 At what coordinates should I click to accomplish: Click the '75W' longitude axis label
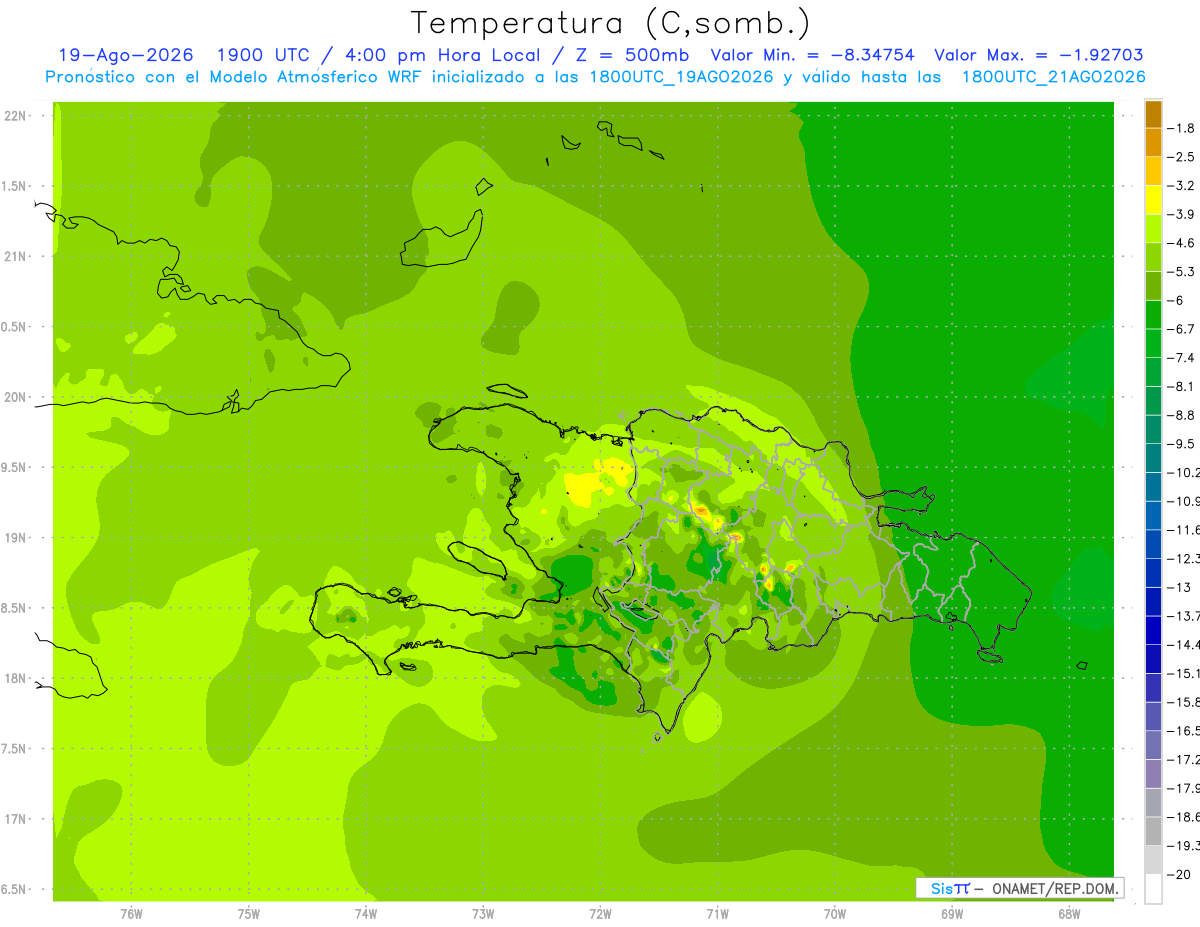point(248,913)
